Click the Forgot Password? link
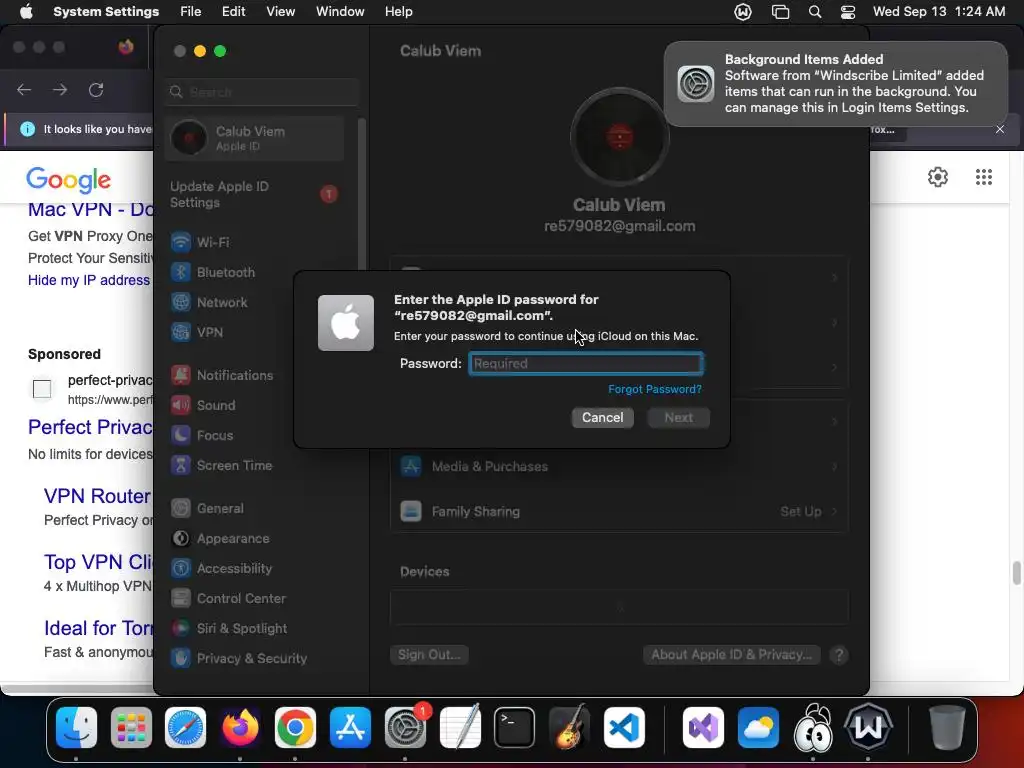 (655, 389)
